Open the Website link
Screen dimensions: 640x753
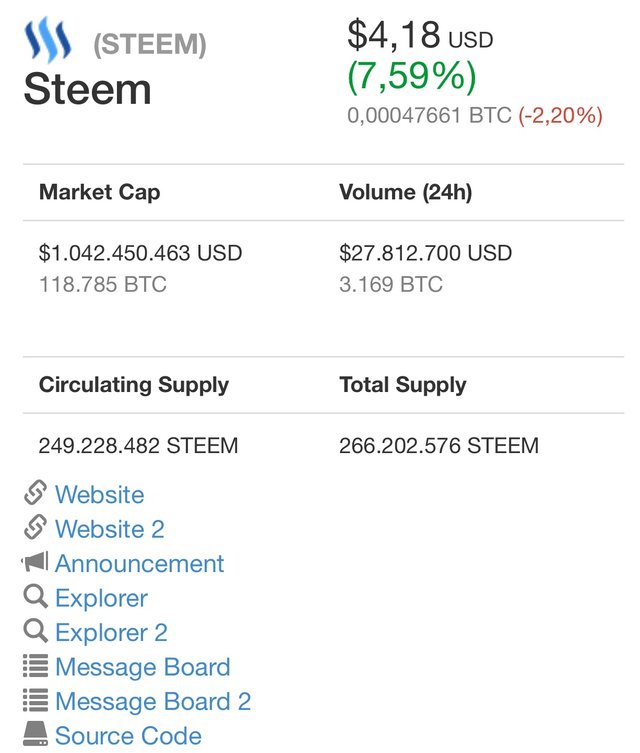point(99,494)
